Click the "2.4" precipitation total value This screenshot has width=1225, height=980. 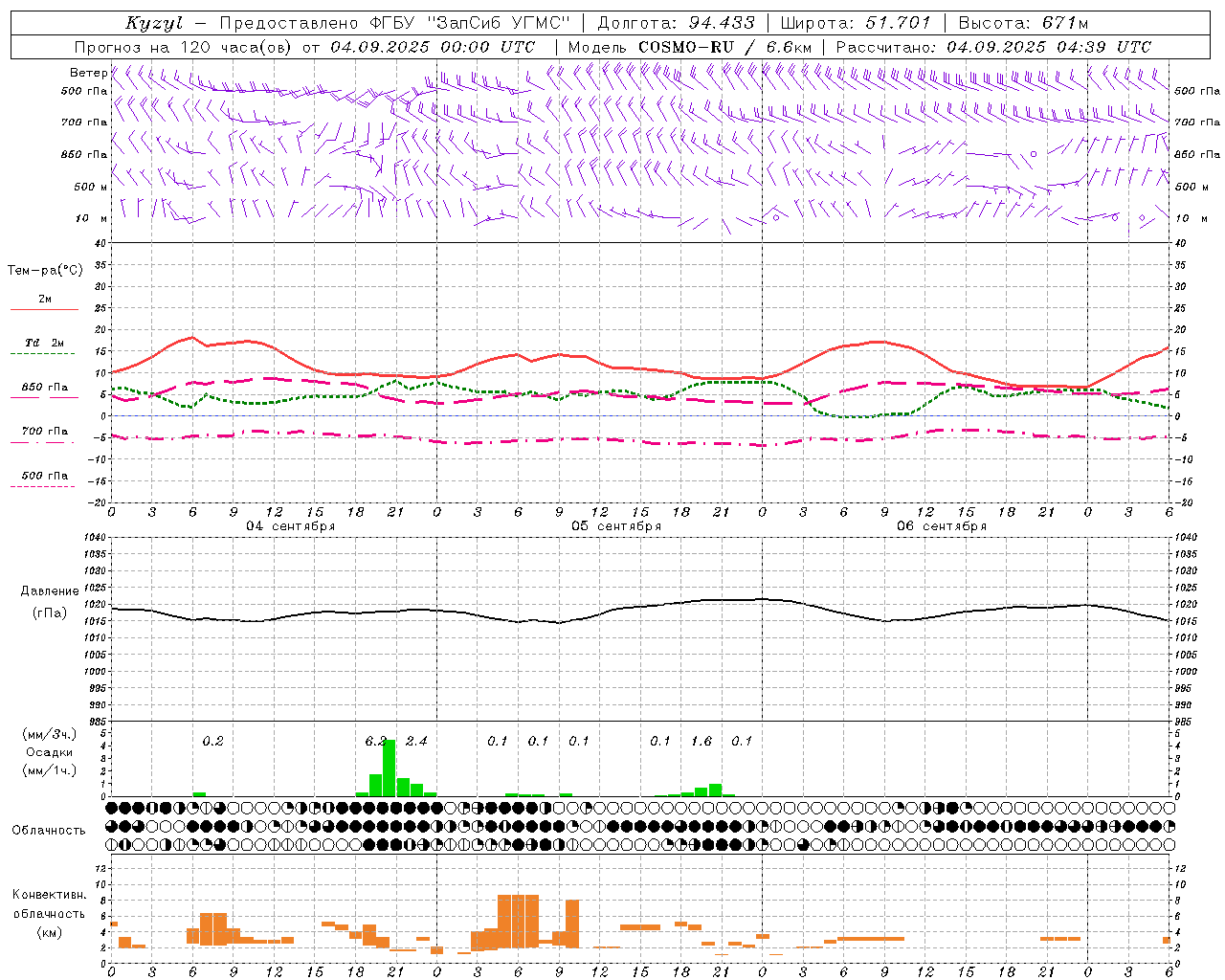click(x=416, y=741)
